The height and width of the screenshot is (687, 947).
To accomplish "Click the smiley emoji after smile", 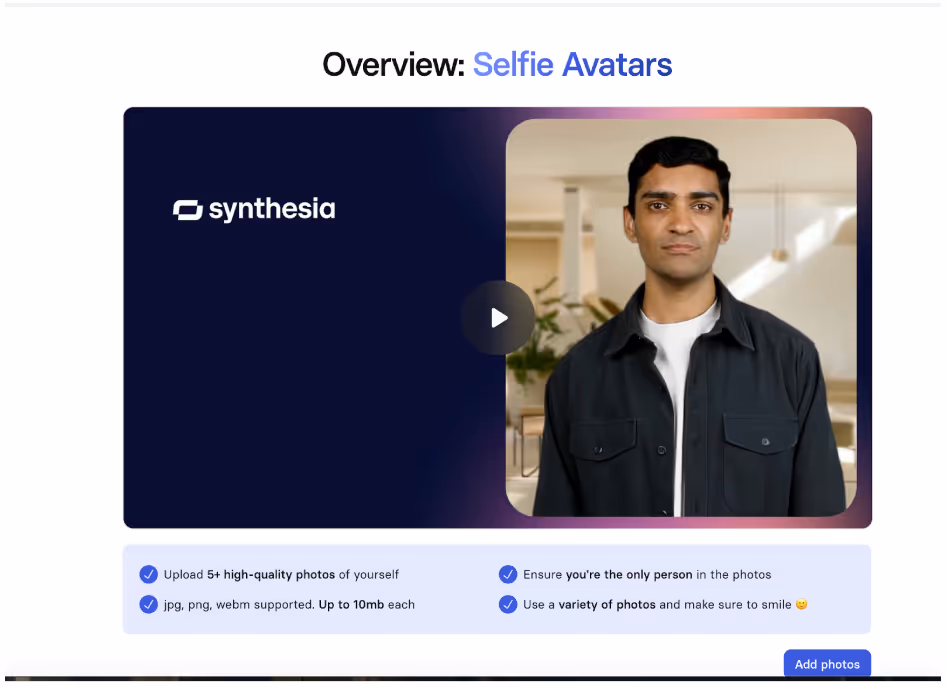I will point(801,604).
